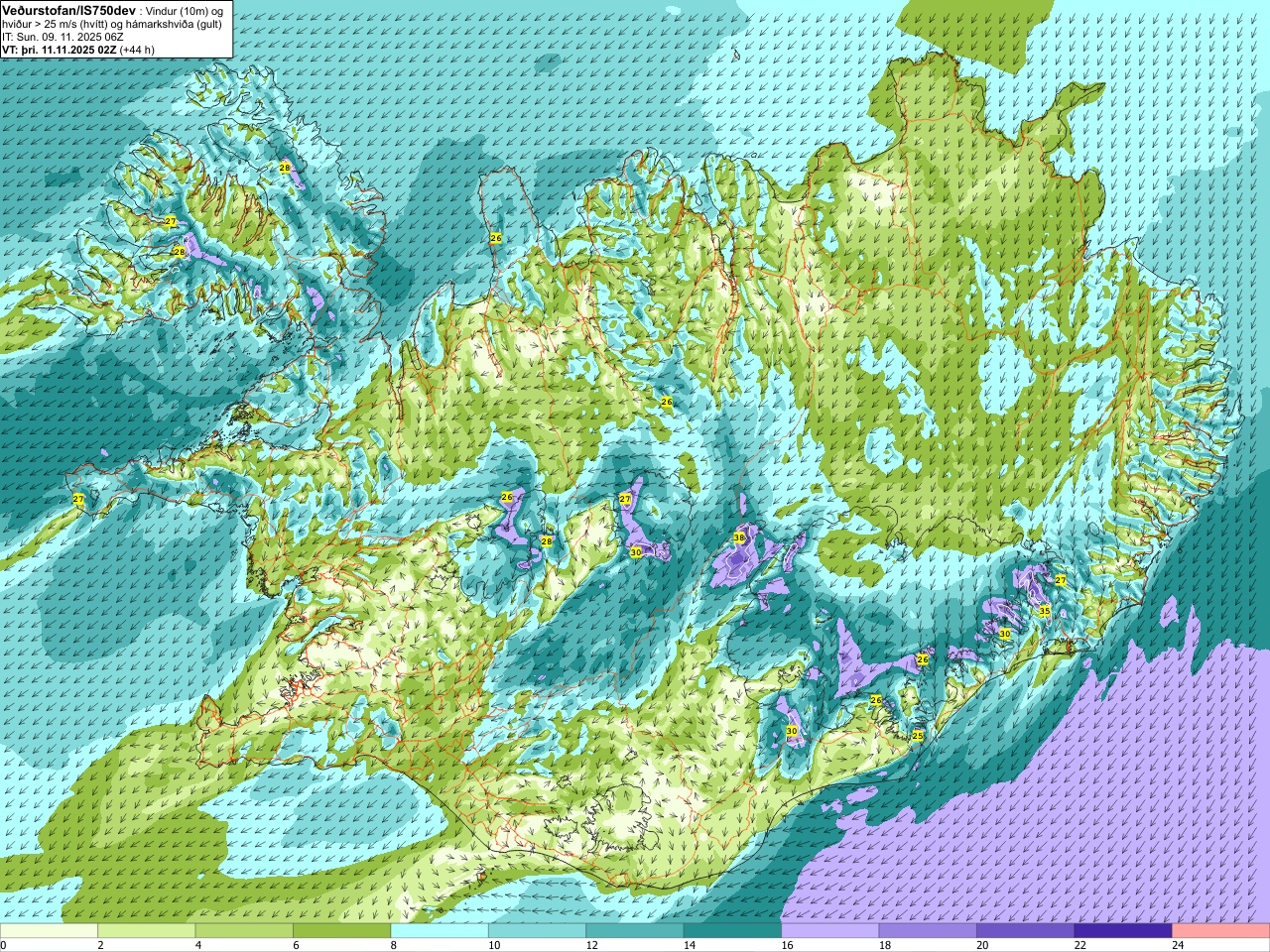Image resolution: width=1270 pixels, height=952 pixels.
Task: Click the 6–8 m/s olive green legend swatch
Action: click(341, 931)
